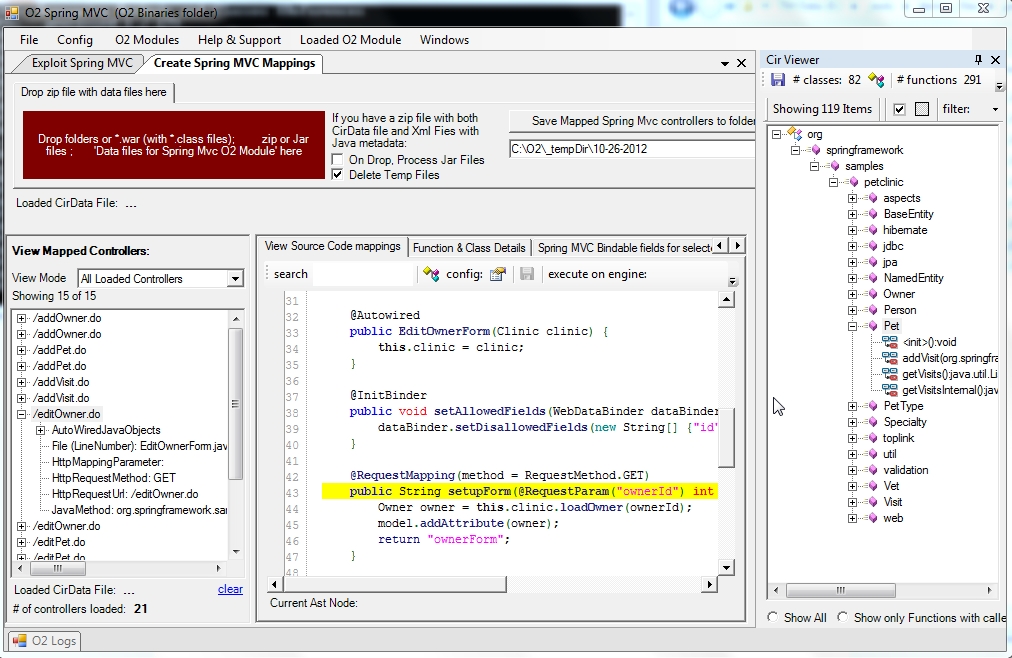This screenshot has width=1012, height=658.
Task: Click the 'org' root node icon
Action: pos(795,134)
